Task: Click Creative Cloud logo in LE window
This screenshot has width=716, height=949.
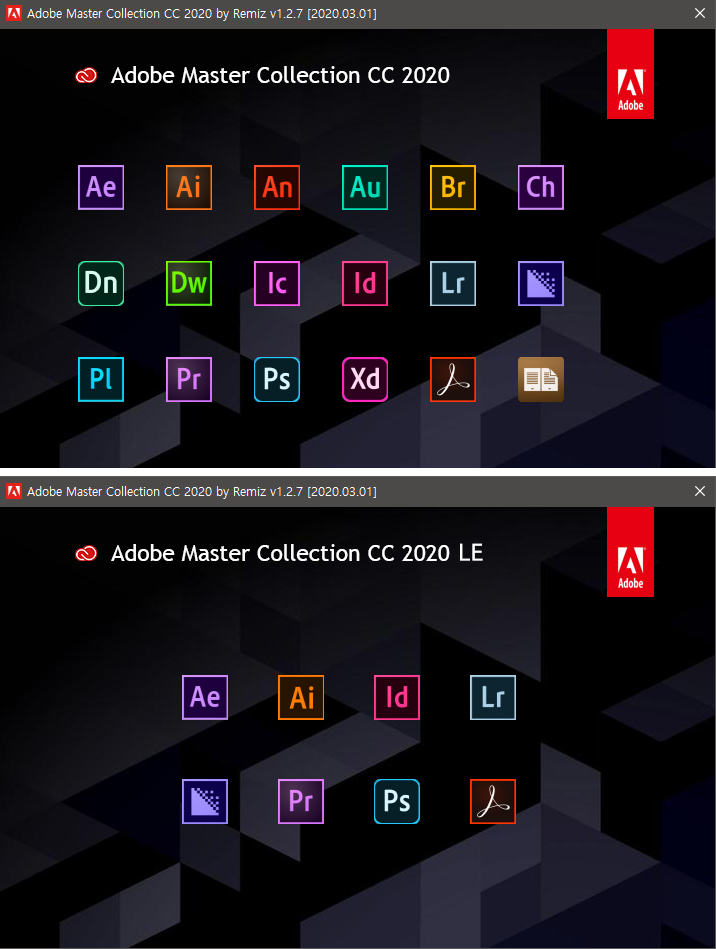Action: [x=86, y=554]
